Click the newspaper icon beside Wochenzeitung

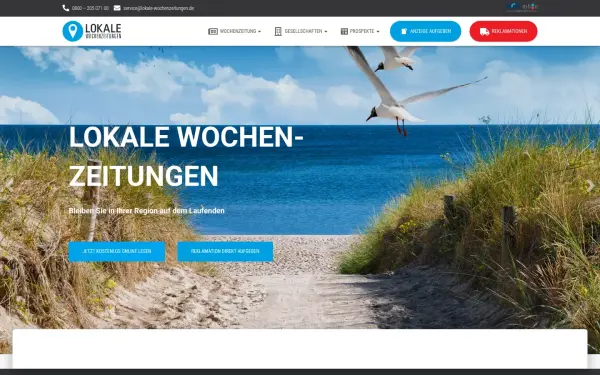213,31
